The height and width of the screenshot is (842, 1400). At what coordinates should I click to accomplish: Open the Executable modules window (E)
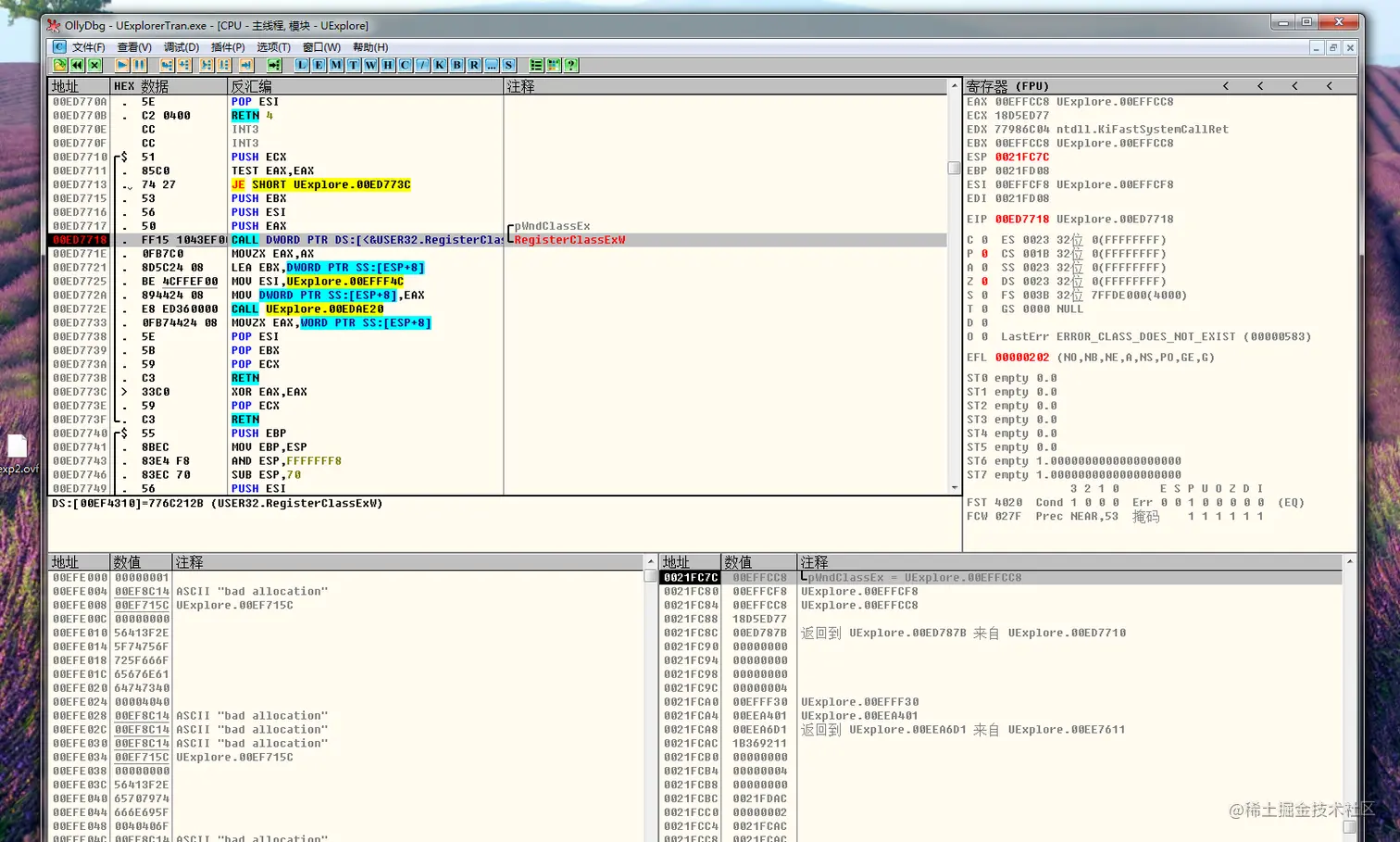[x=319, y=65]
